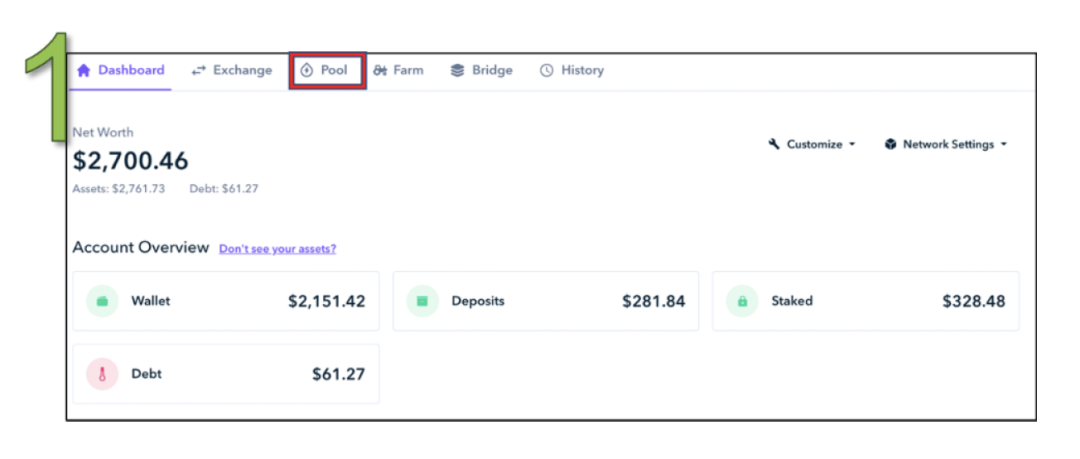The image size is (1080, 459).
Task: Go to the History tab
Action: coord(572,70)
